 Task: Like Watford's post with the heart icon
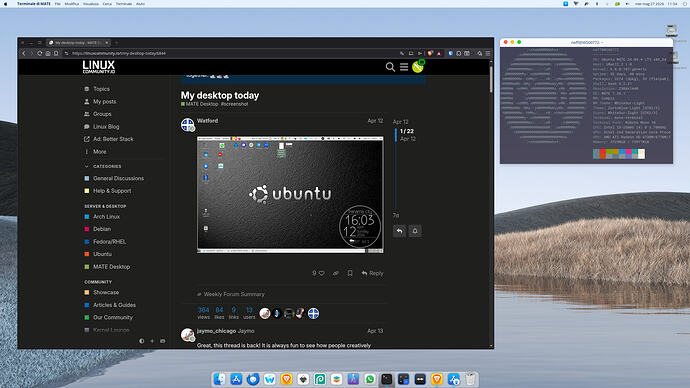click(322, 273)
